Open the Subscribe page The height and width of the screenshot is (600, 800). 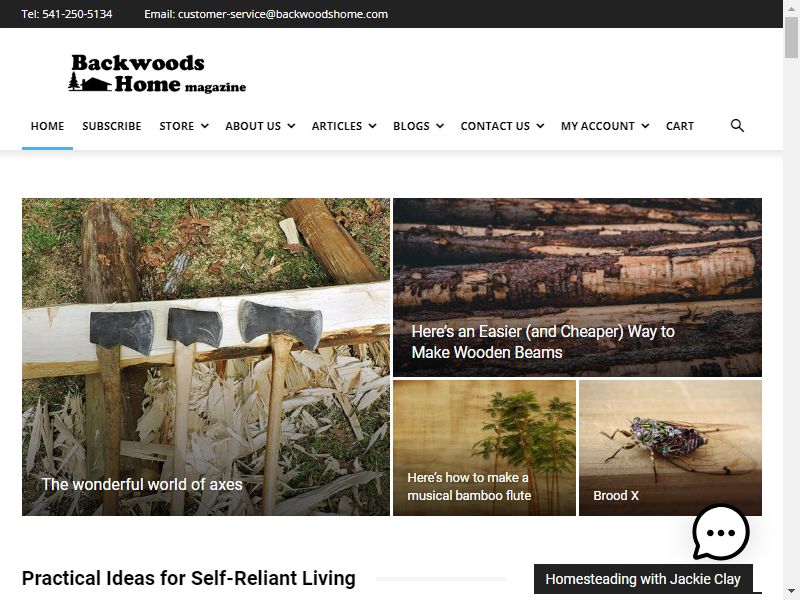tap(112, 126)
